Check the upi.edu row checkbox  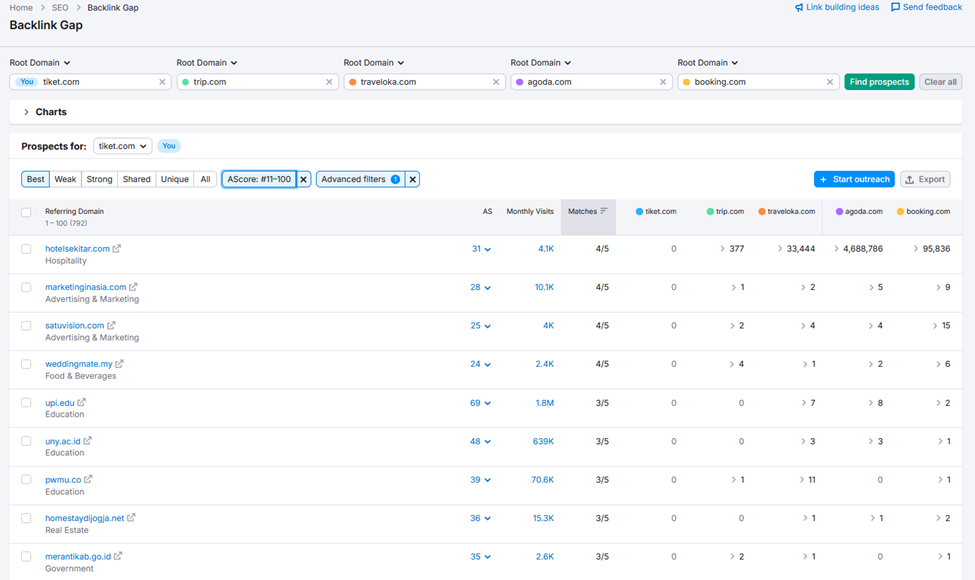coord(26,403)
